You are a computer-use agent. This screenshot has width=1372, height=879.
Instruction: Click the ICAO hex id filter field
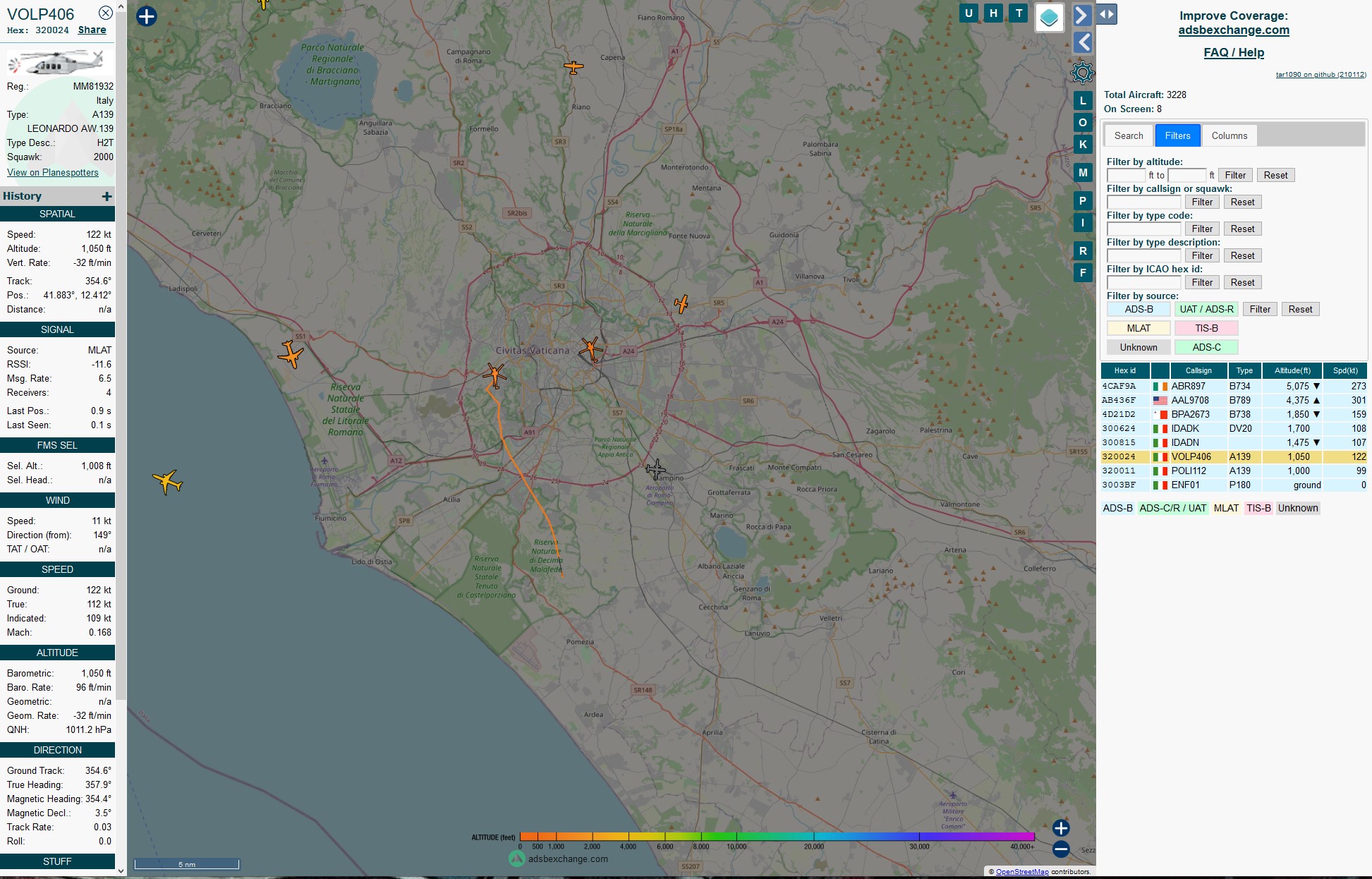[x=1143, y=282]
